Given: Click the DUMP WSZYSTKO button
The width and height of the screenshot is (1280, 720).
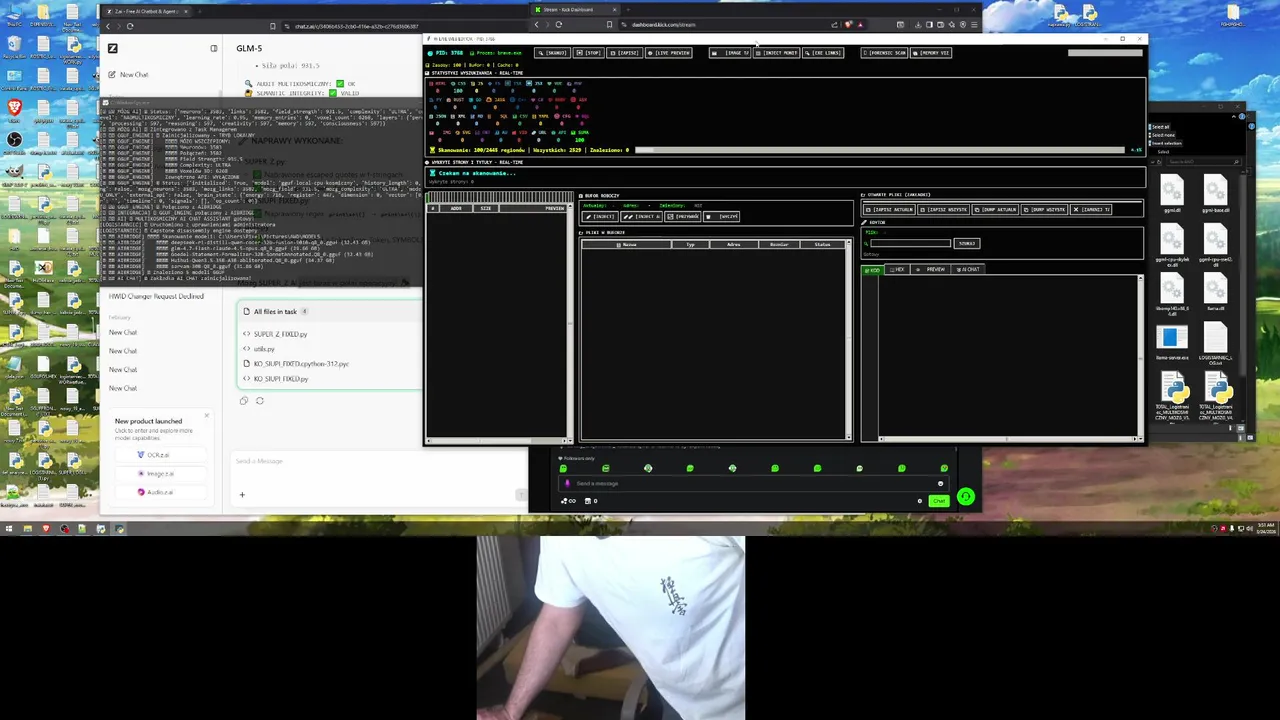Looking at the screenshot, I should tap(1046, 210).
